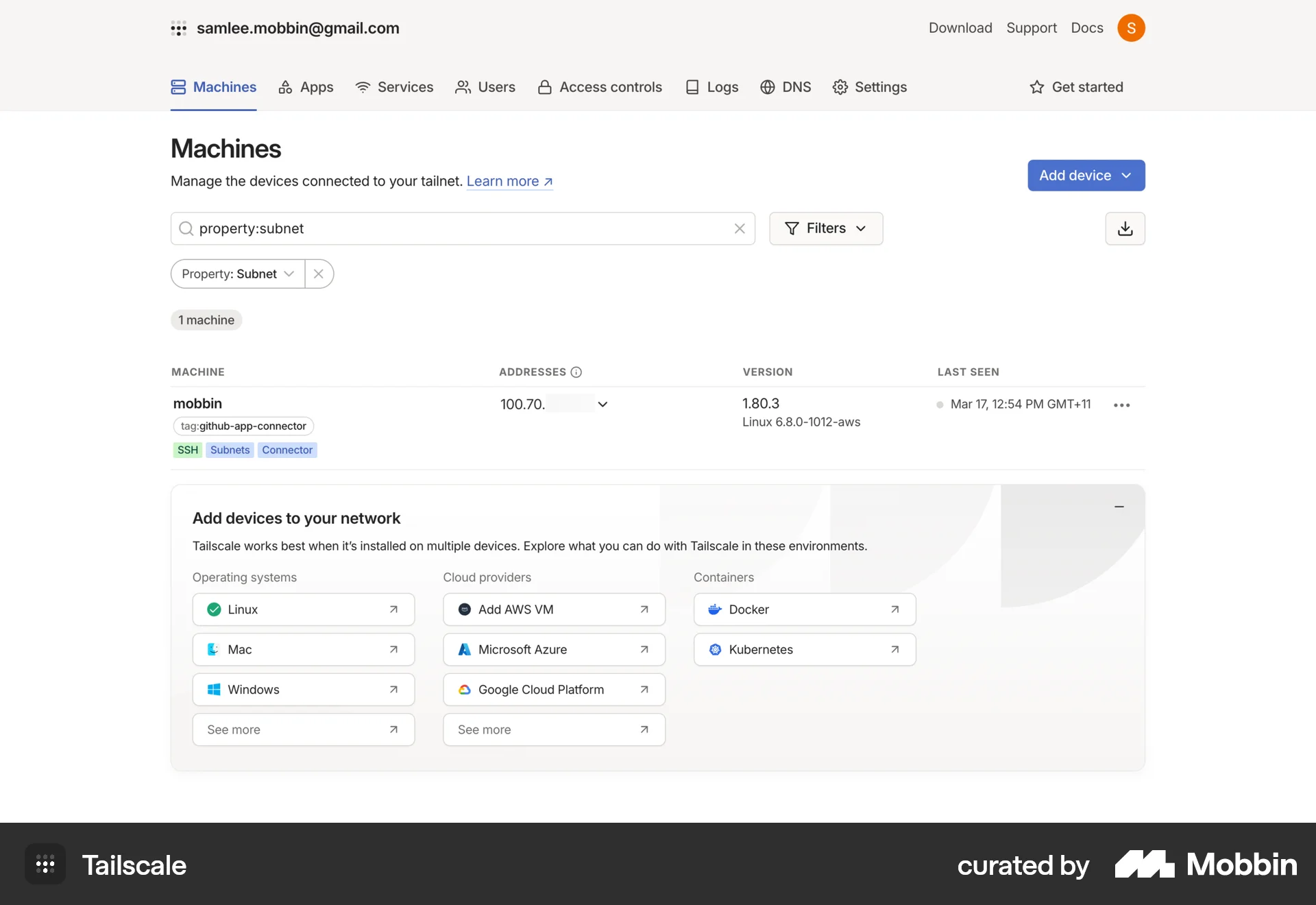Open the account avatar menu
This screenshot has width=1316, height=905.
point(1132,28)
